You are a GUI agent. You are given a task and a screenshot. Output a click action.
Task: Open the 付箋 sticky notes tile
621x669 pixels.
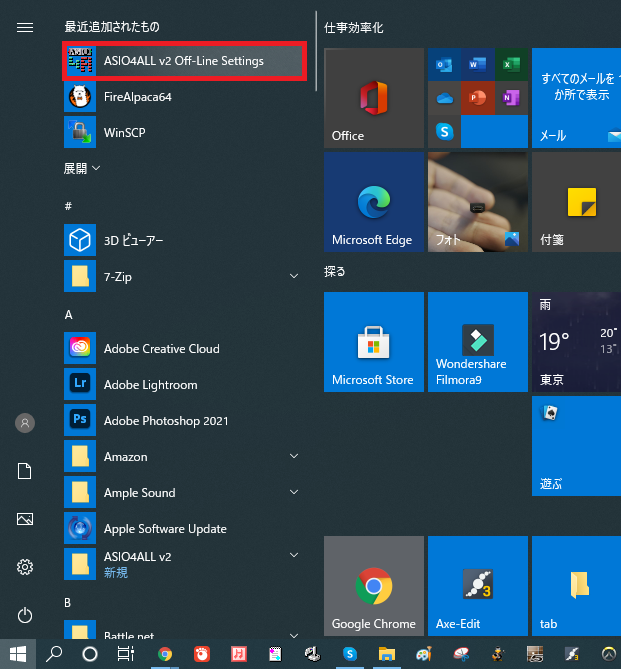coord(576,202)
